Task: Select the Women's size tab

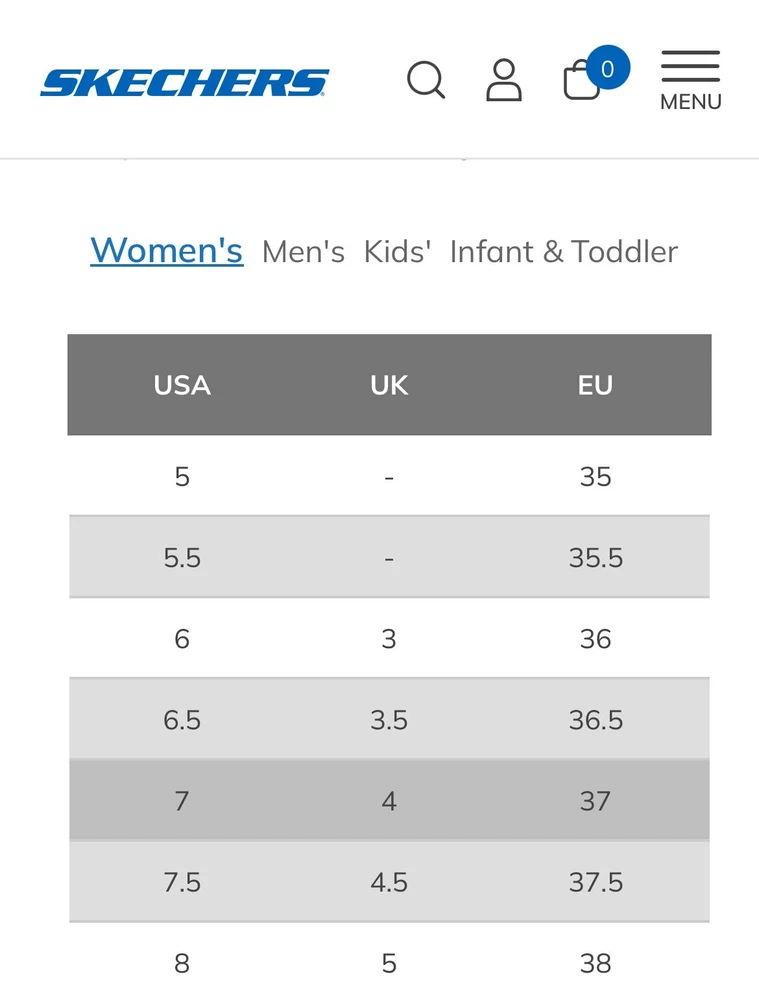Action: 167,251
